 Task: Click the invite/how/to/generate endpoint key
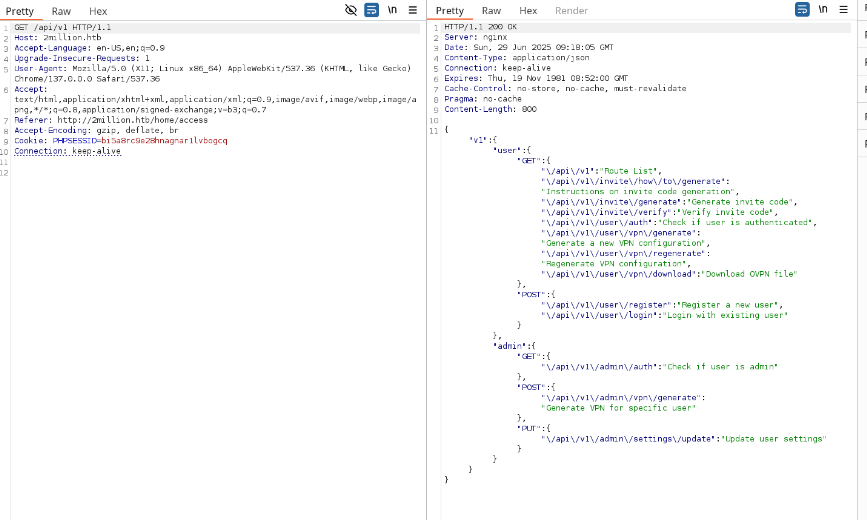[x=633, y=181]
